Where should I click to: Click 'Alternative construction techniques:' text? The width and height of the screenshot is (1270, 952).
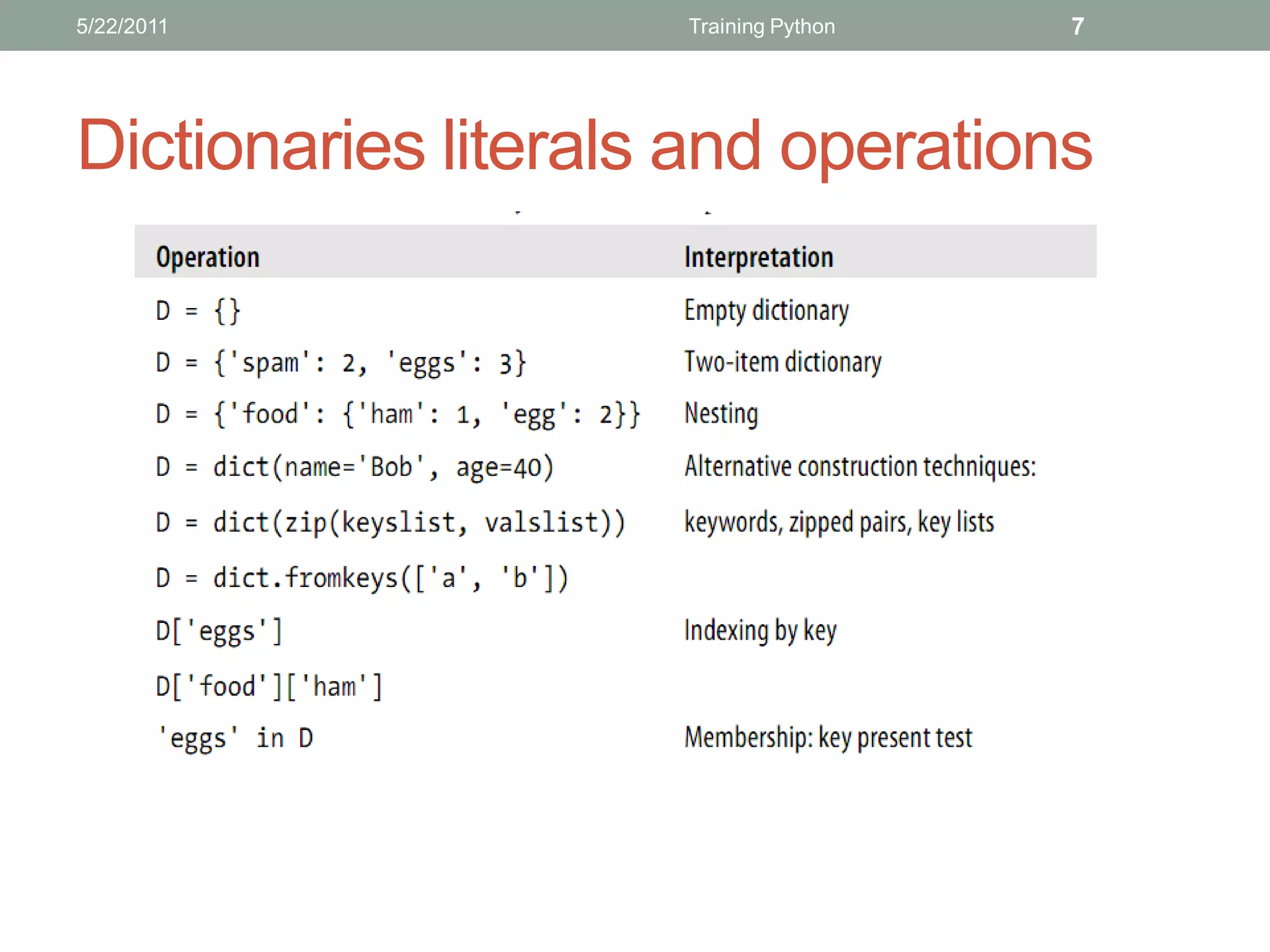pos(860,466)
